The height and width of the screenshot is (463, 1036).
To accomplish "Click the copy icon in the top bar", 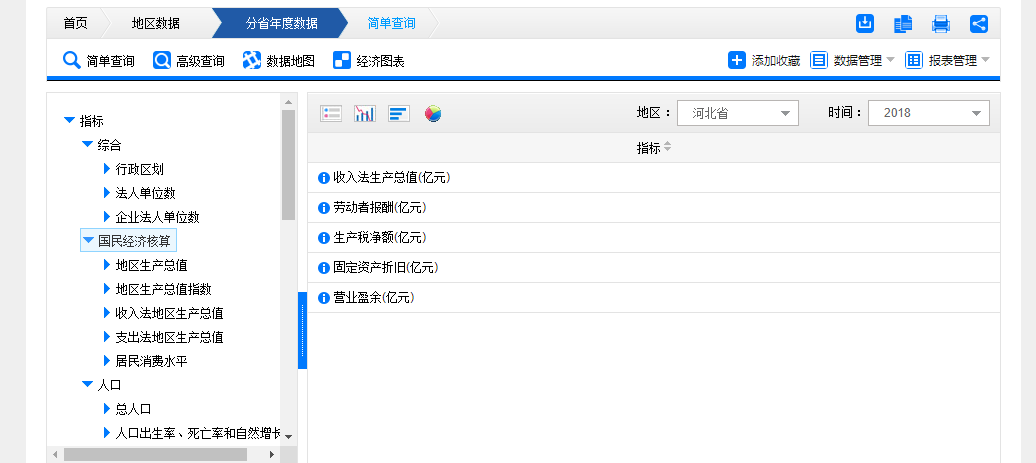I will (x=903, y=24).
